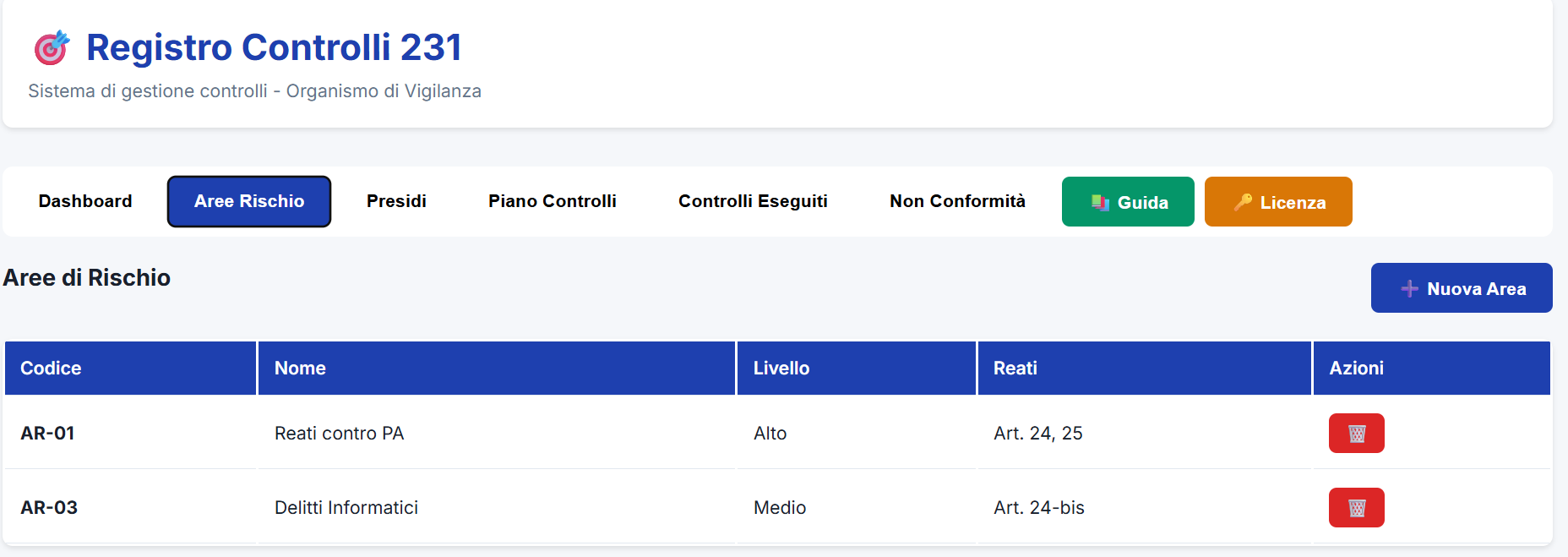Show the Controlli Eseguiti tab
The width and height of the screenshot is (1568, 557).
click(753, 201)
